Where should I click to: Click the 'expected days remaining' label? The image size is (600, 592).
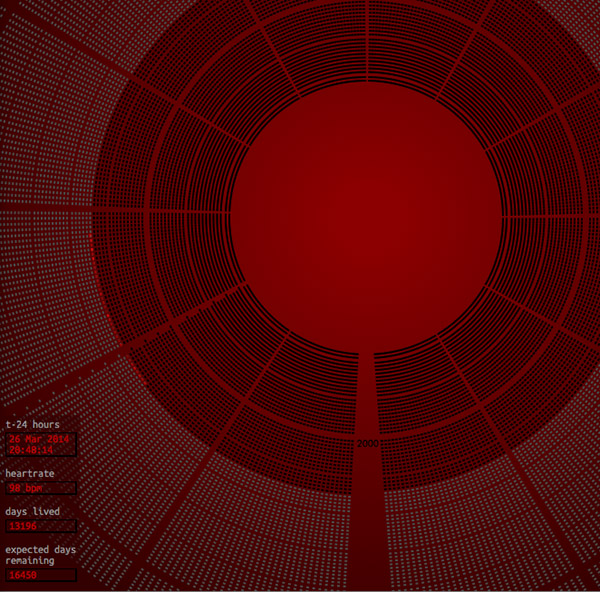point(41,555)
